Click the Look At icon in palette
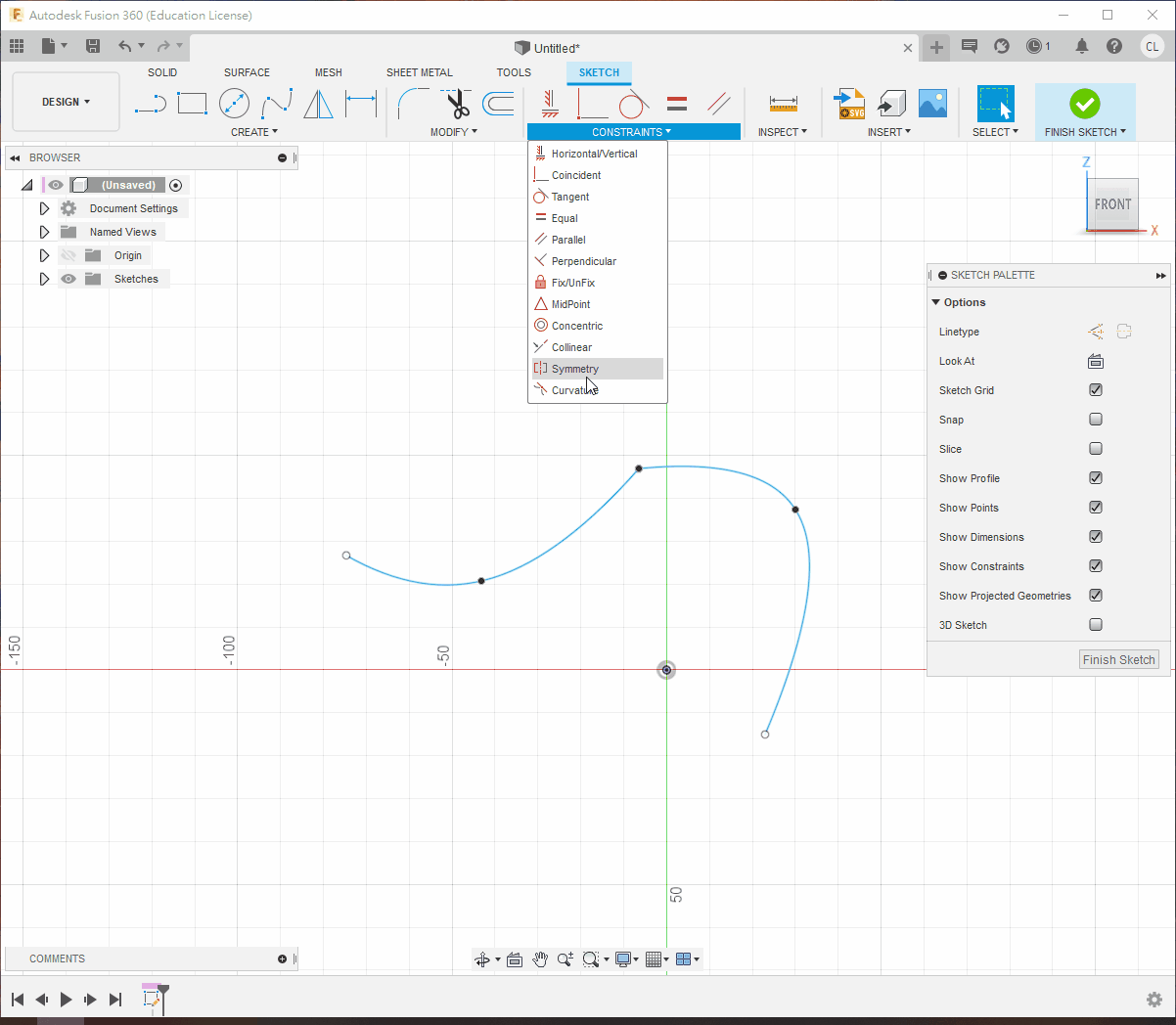The width and height of the screenshot is (1176, 1025). [1096, 362]
